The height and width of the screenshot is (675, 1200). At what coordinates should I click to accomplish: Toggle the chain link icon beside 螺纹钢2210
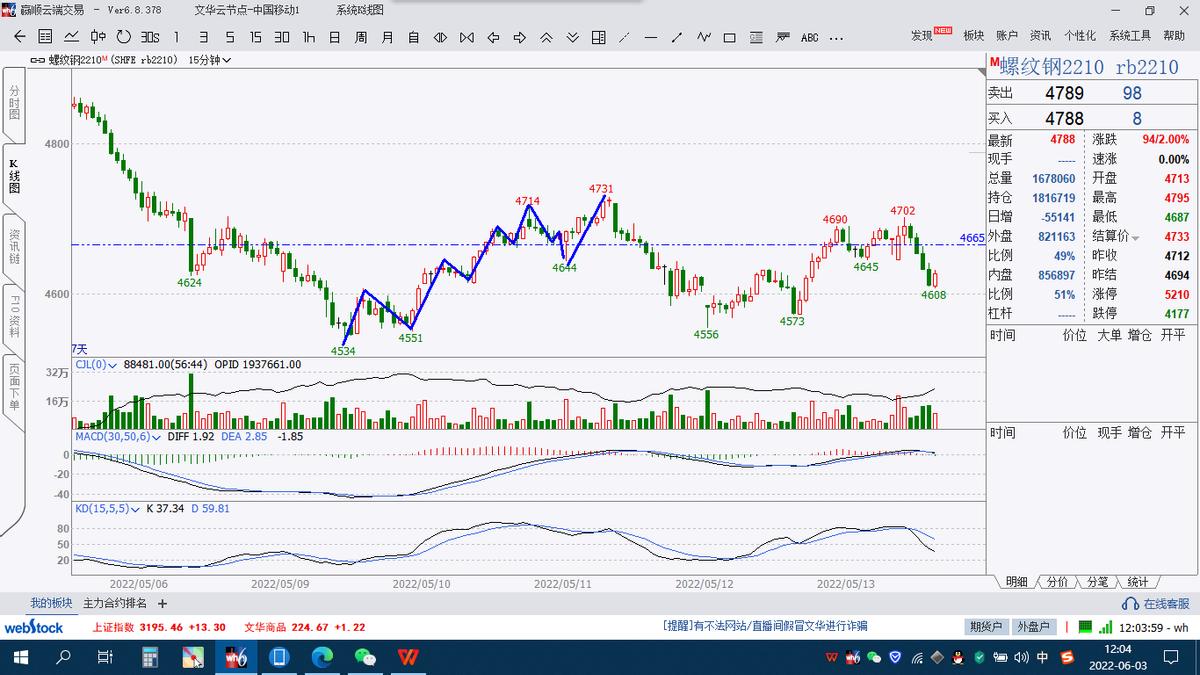[x=38, y=60]
